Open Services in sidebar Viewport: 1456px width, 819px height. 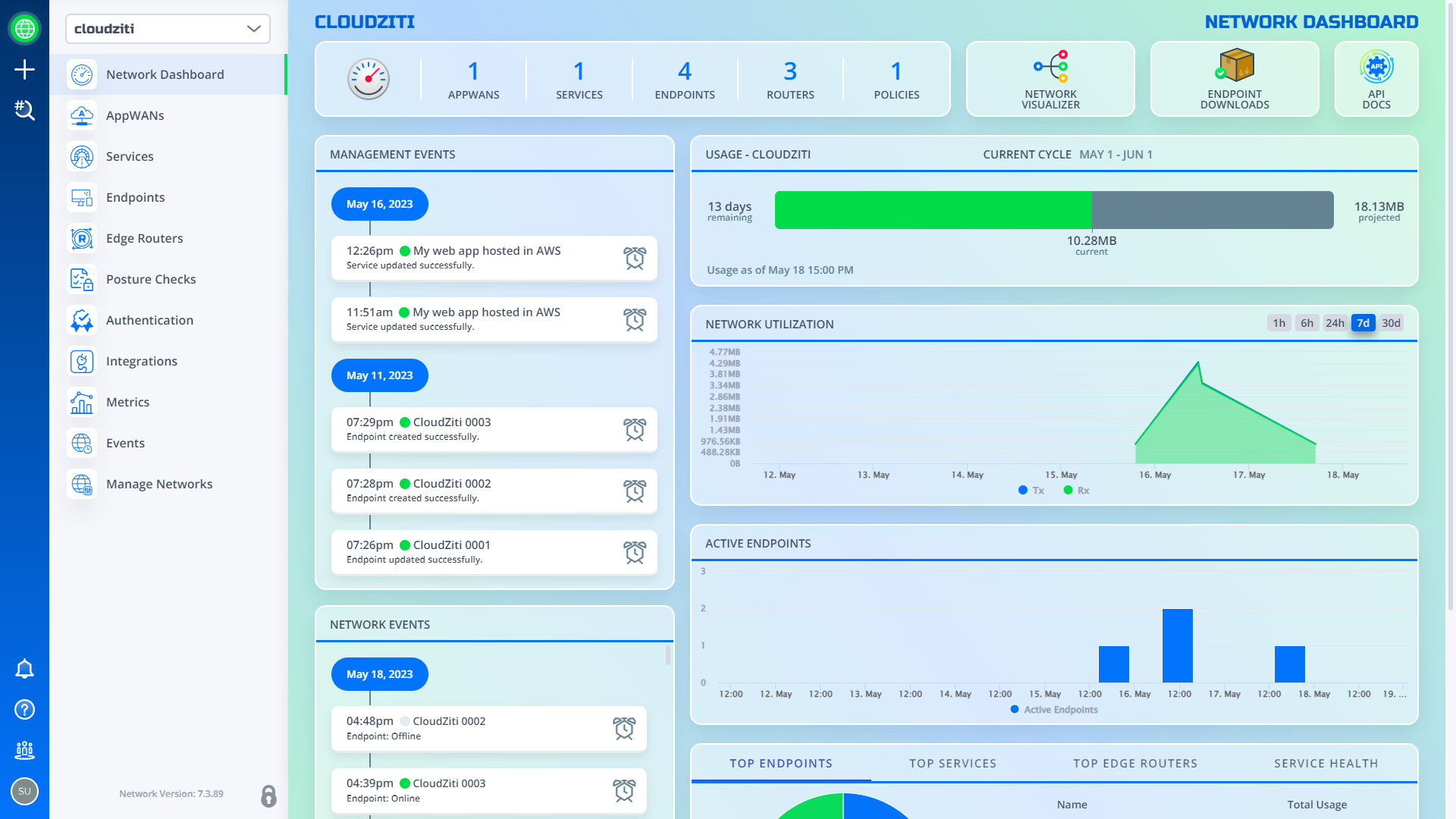(x=168, y=156)
